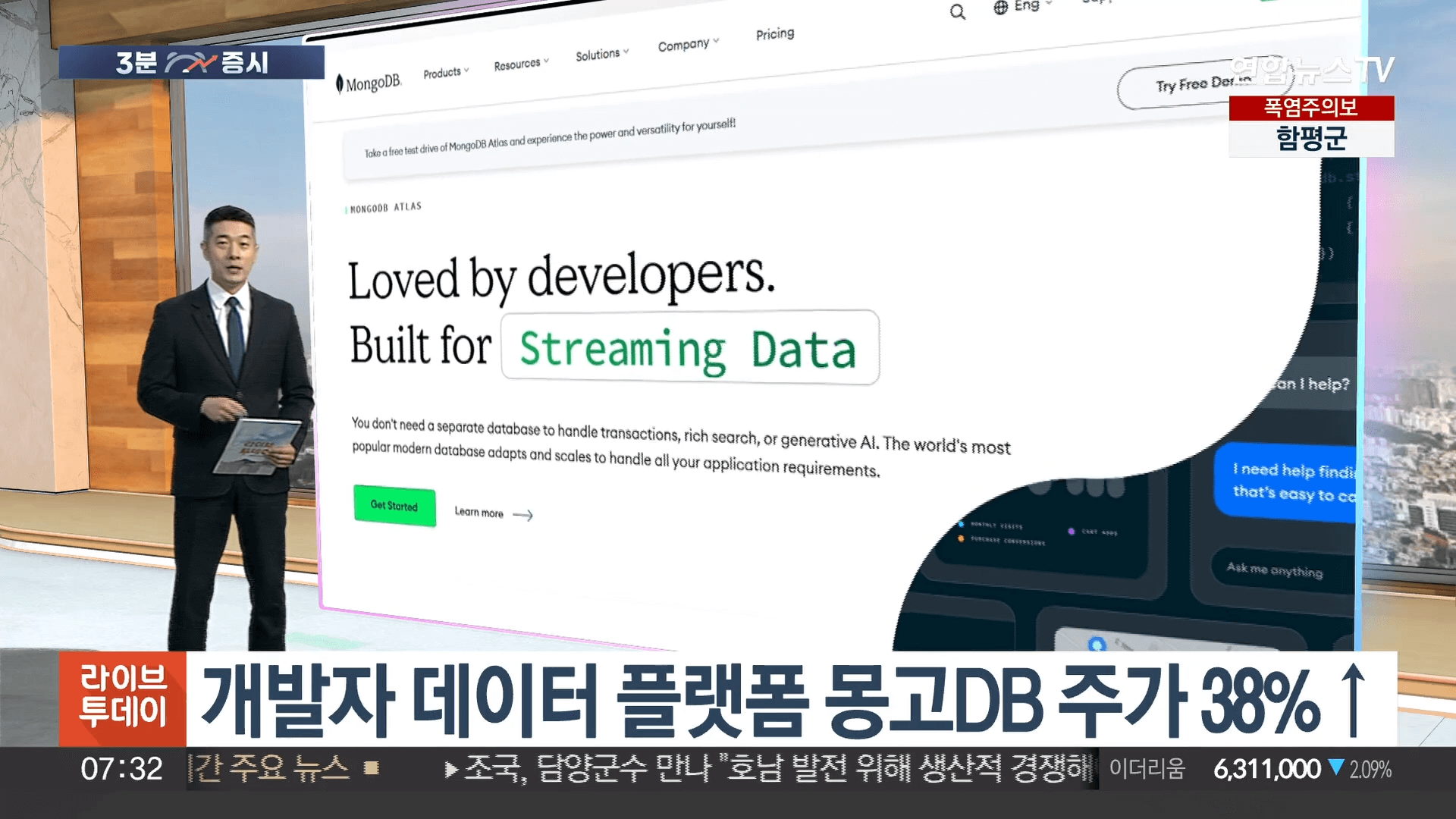Click the ▶ marker in the bottom news ticker

(x=453, y=767)
